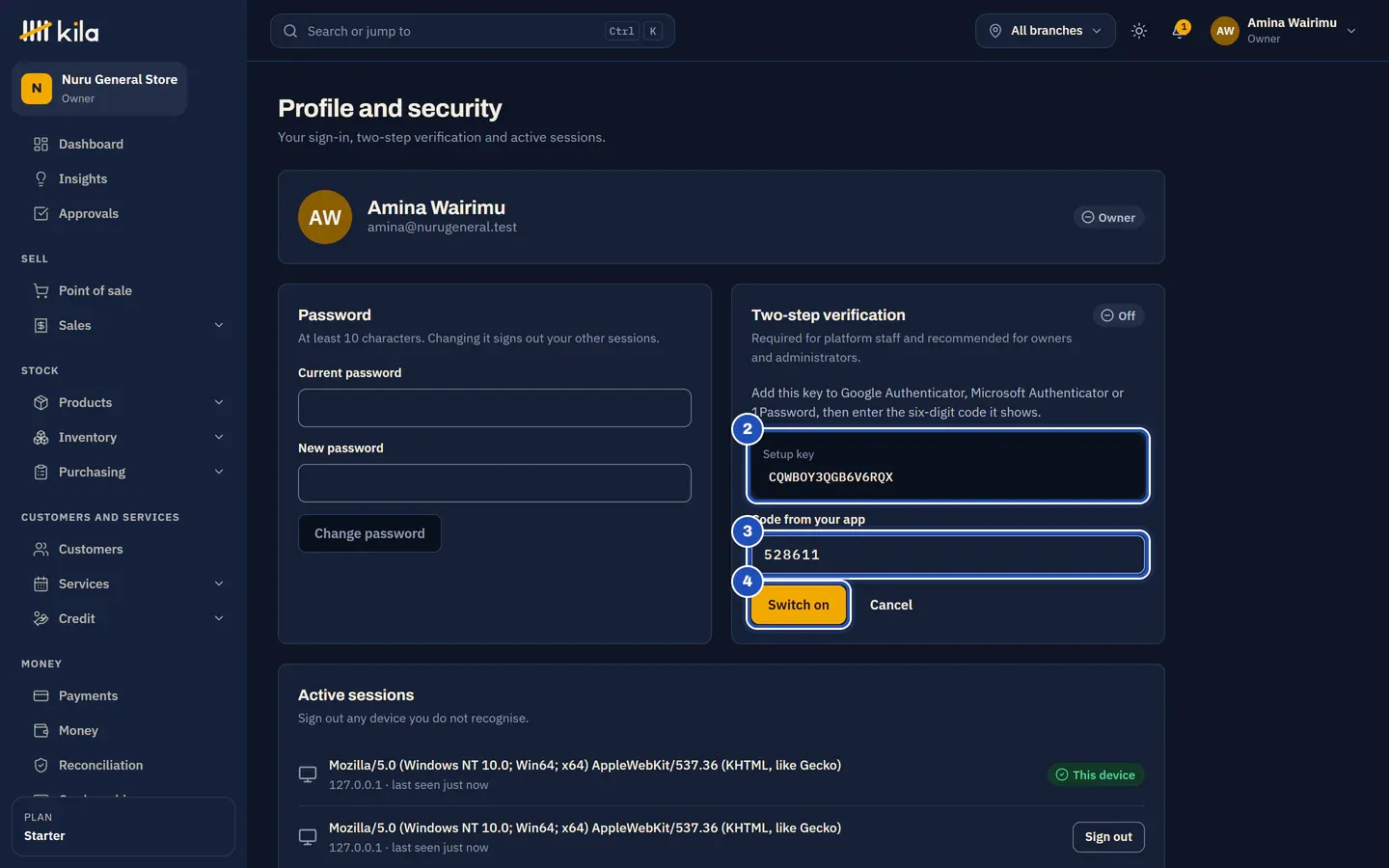Screen dimensions: 1389x868
Task: Open the All branches dropdown
Action: tap(1046, 31)
